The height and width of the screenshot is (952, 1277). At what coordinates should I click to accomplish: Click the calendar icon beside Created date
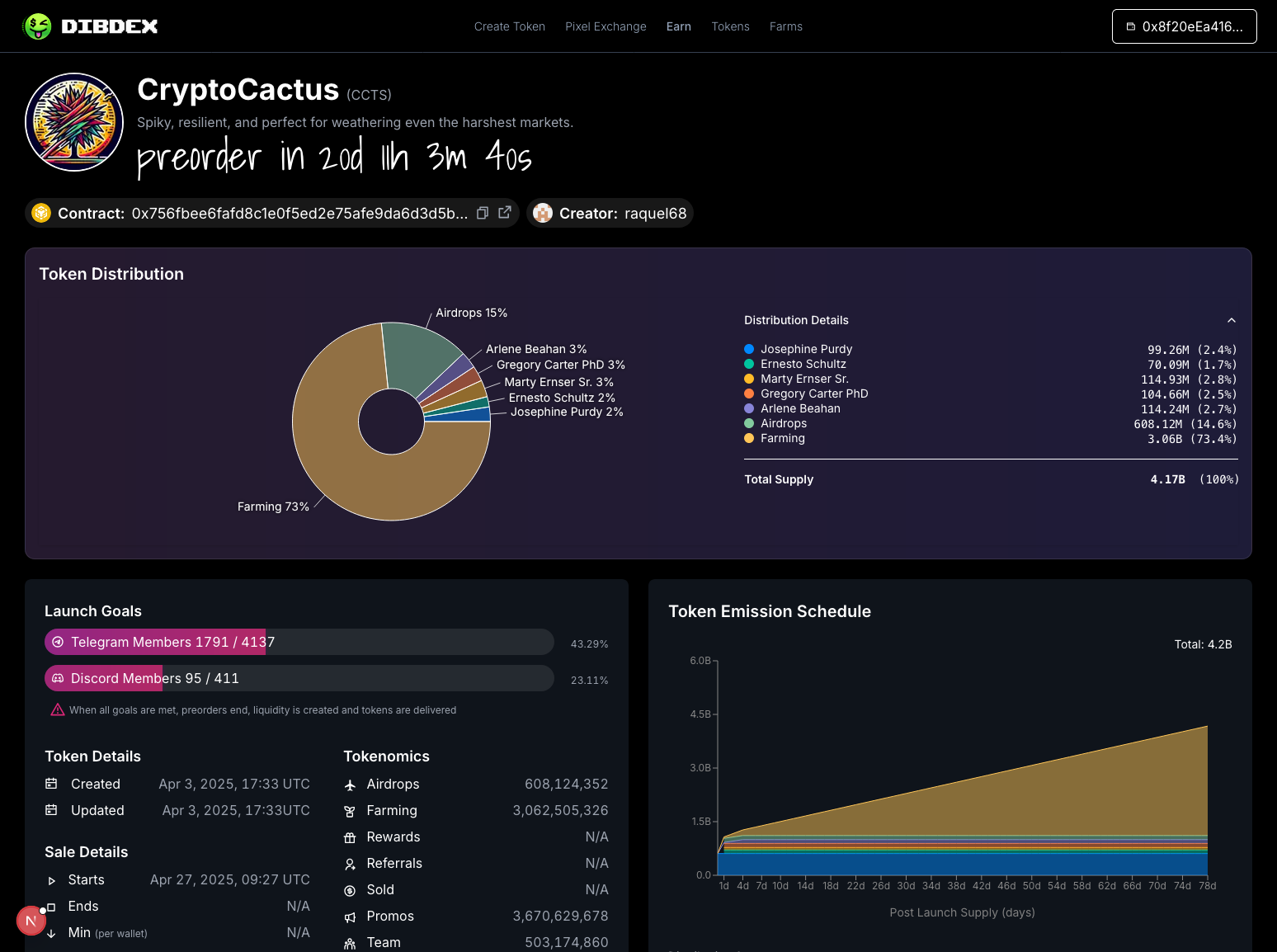50,784
